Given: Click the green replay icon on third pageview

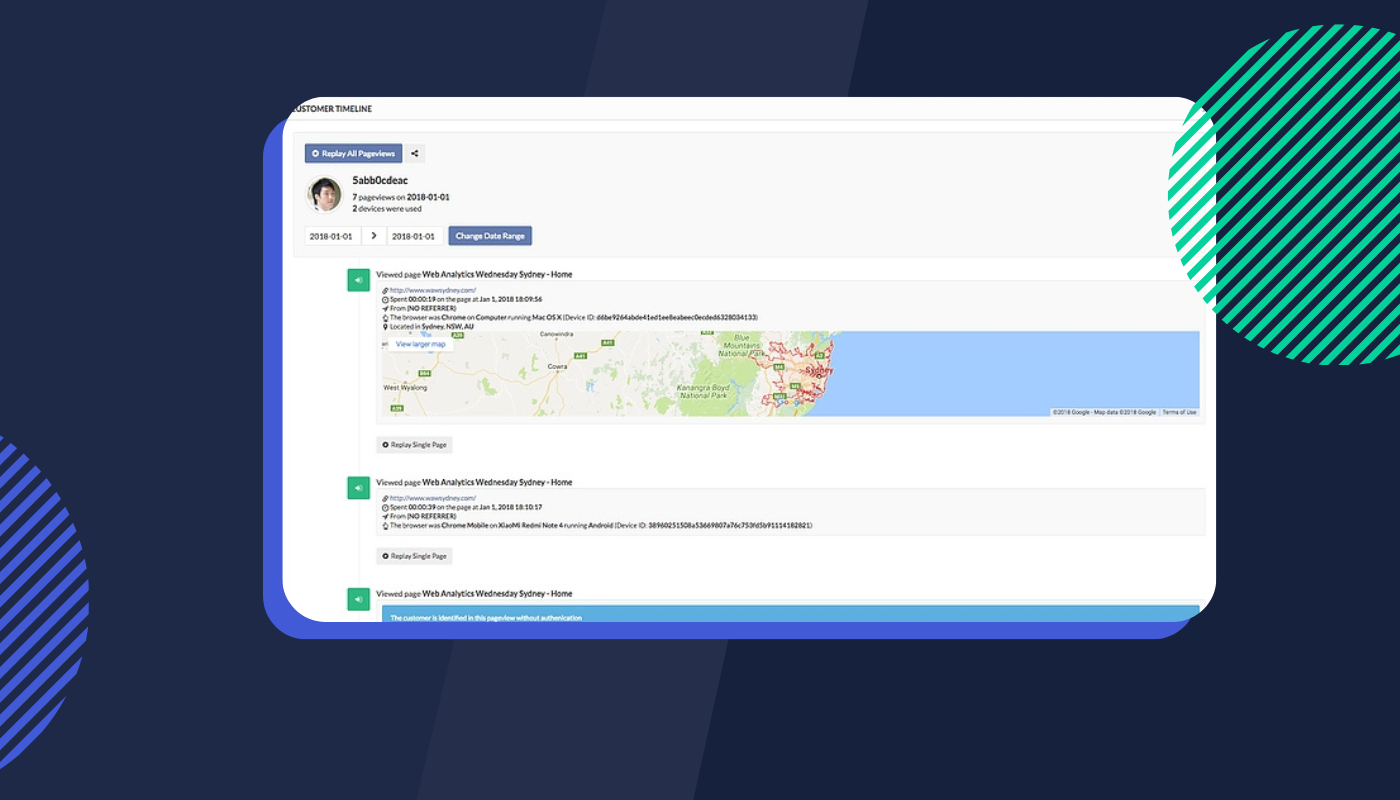Looking at the screenshot, I should click(358, 599).
